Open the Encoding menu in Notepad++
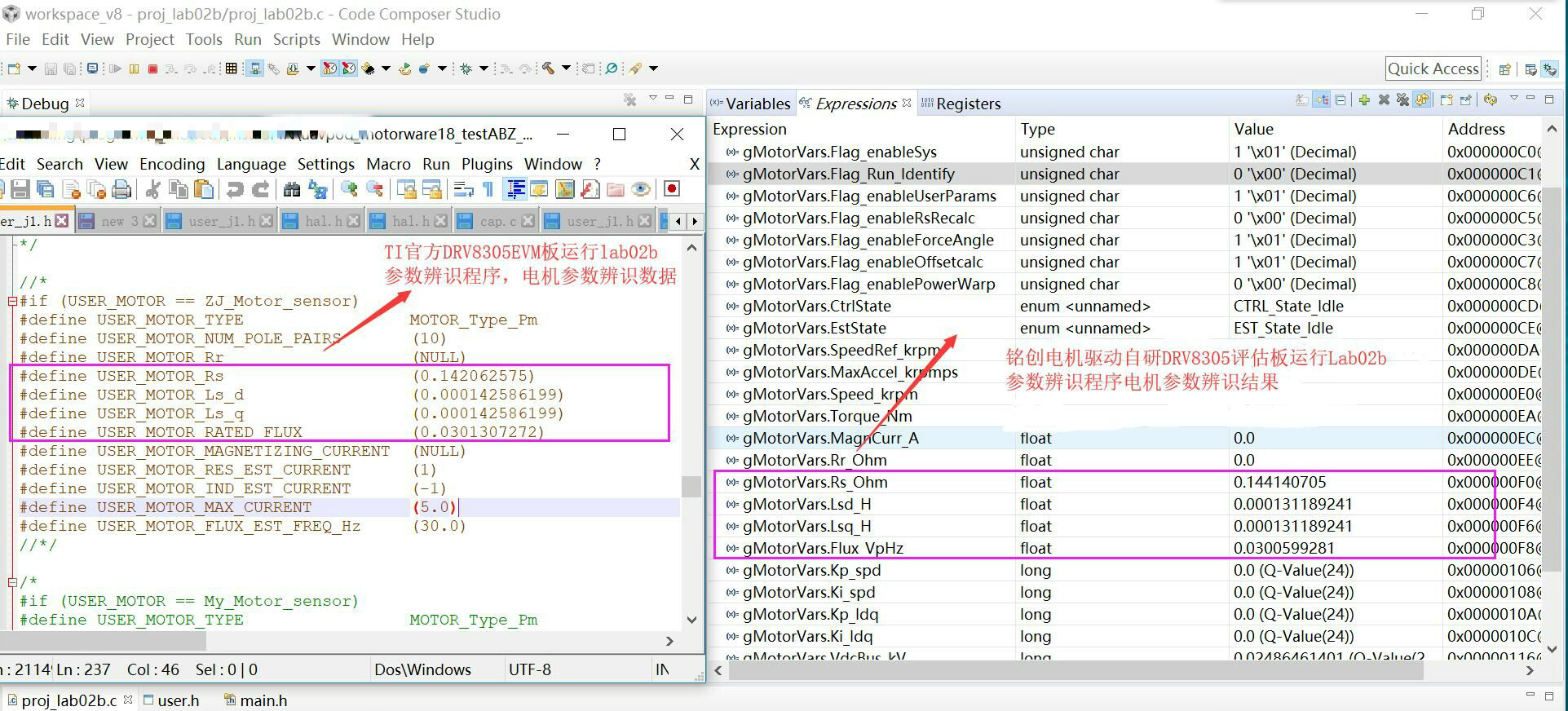This screenshot has height=711, width=1568. tap(172, 164)
